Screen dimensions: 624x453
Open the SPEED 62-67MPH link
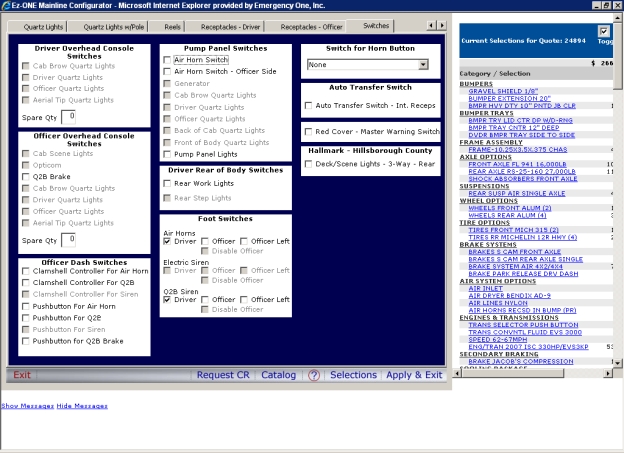[x=497, y=339]
